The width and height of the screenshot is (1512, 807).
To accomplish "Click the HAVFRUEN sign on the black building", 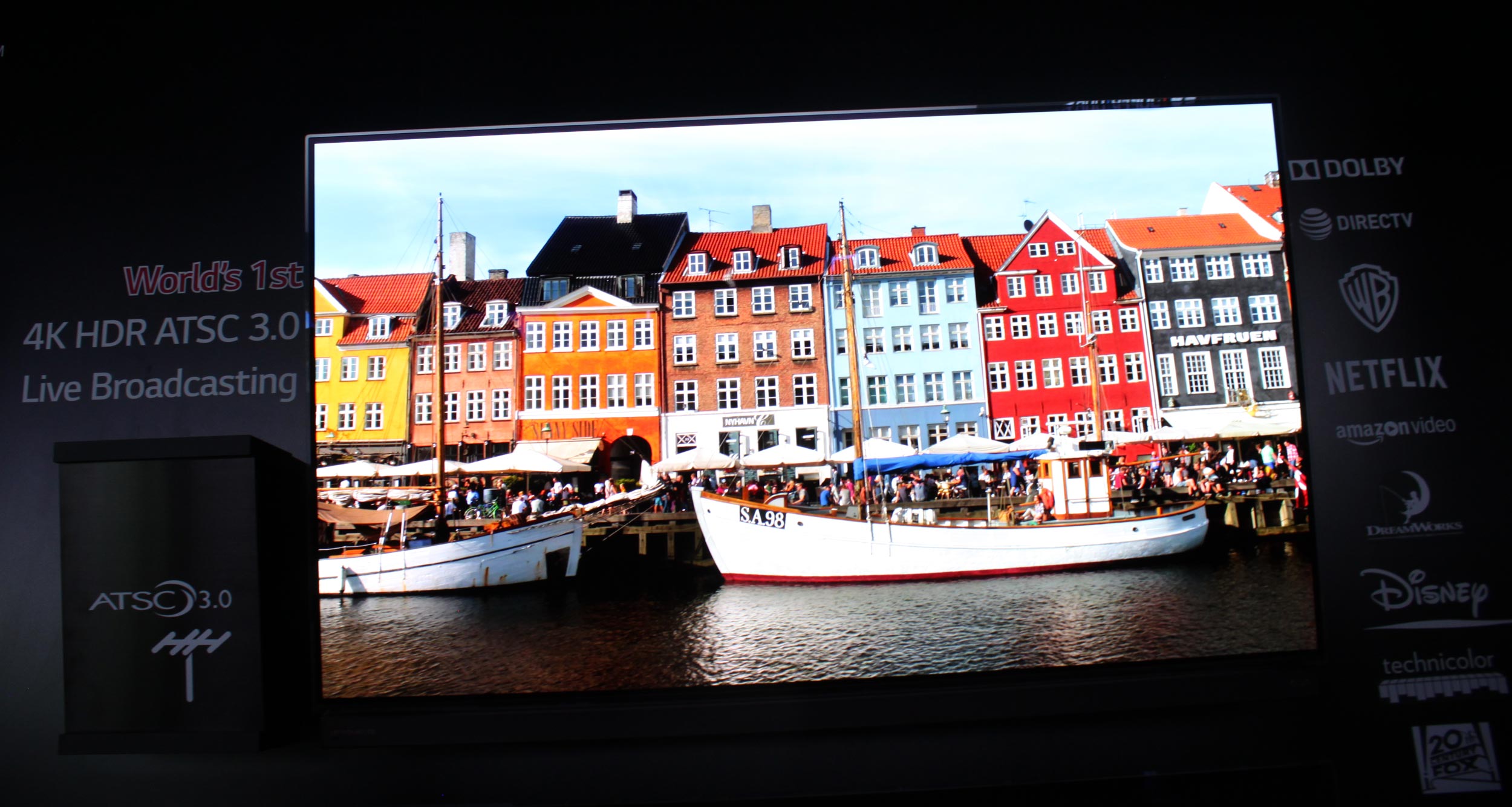I will [1223, 339].
